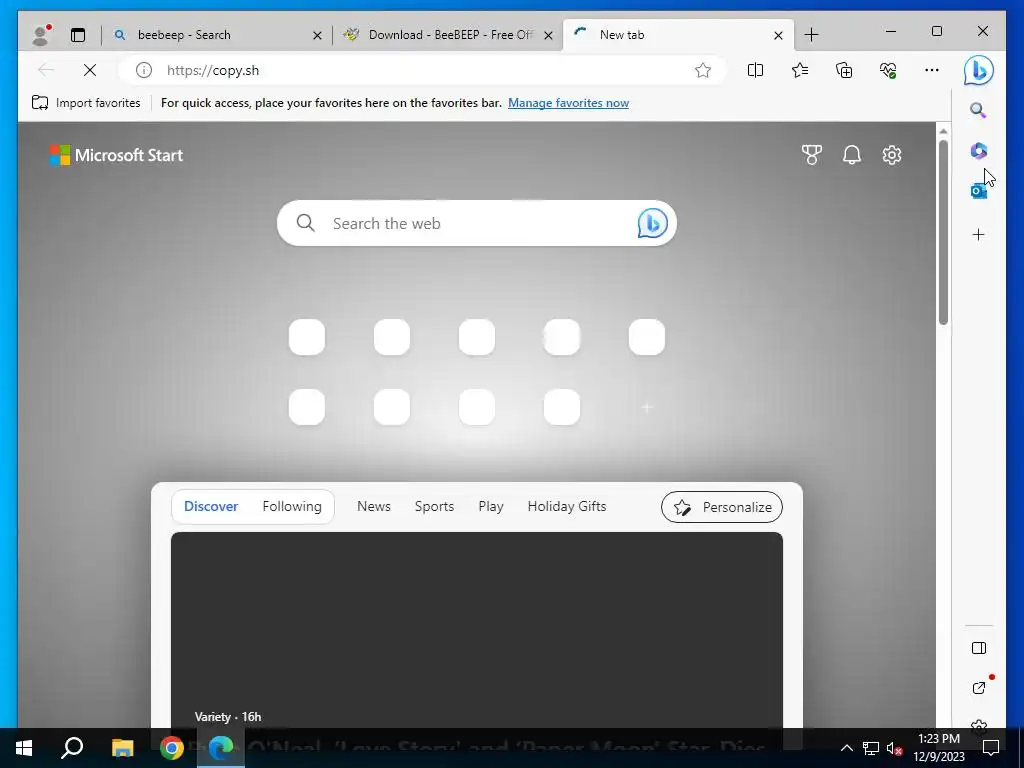Switch to the Download - BeeBEEP tab
Screen dimensions: 1024x768
point(447,35)
